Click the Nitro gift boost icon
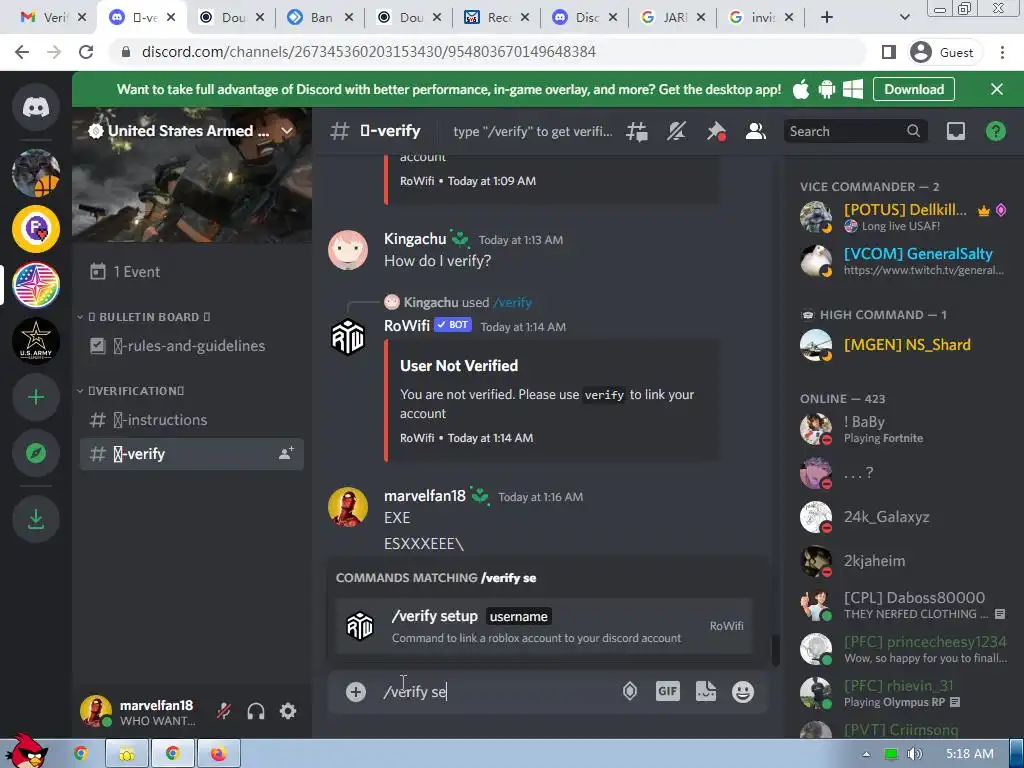 [x=630, y=691]
